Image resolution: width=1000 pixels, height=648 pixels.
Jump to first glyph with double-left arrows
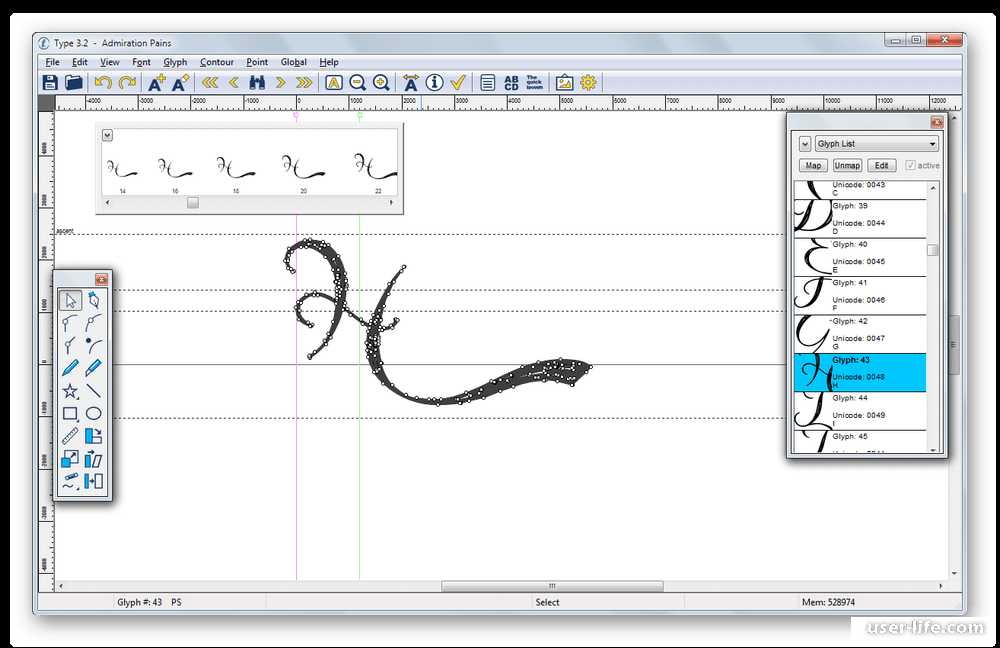[210, 82]
